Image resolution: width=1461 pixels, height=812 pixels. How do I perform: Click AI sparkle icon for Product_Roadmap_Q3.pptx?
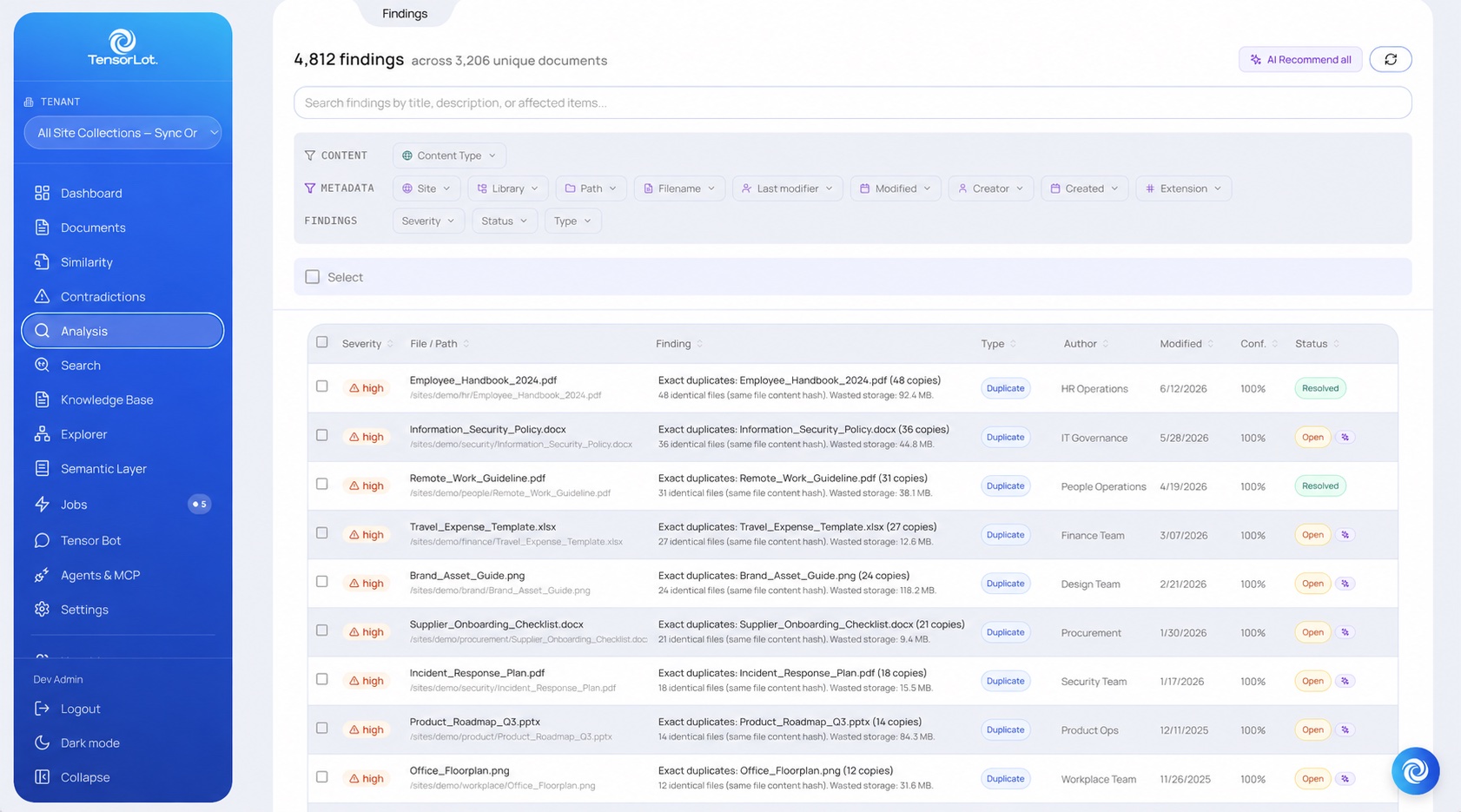(1345, 729)
